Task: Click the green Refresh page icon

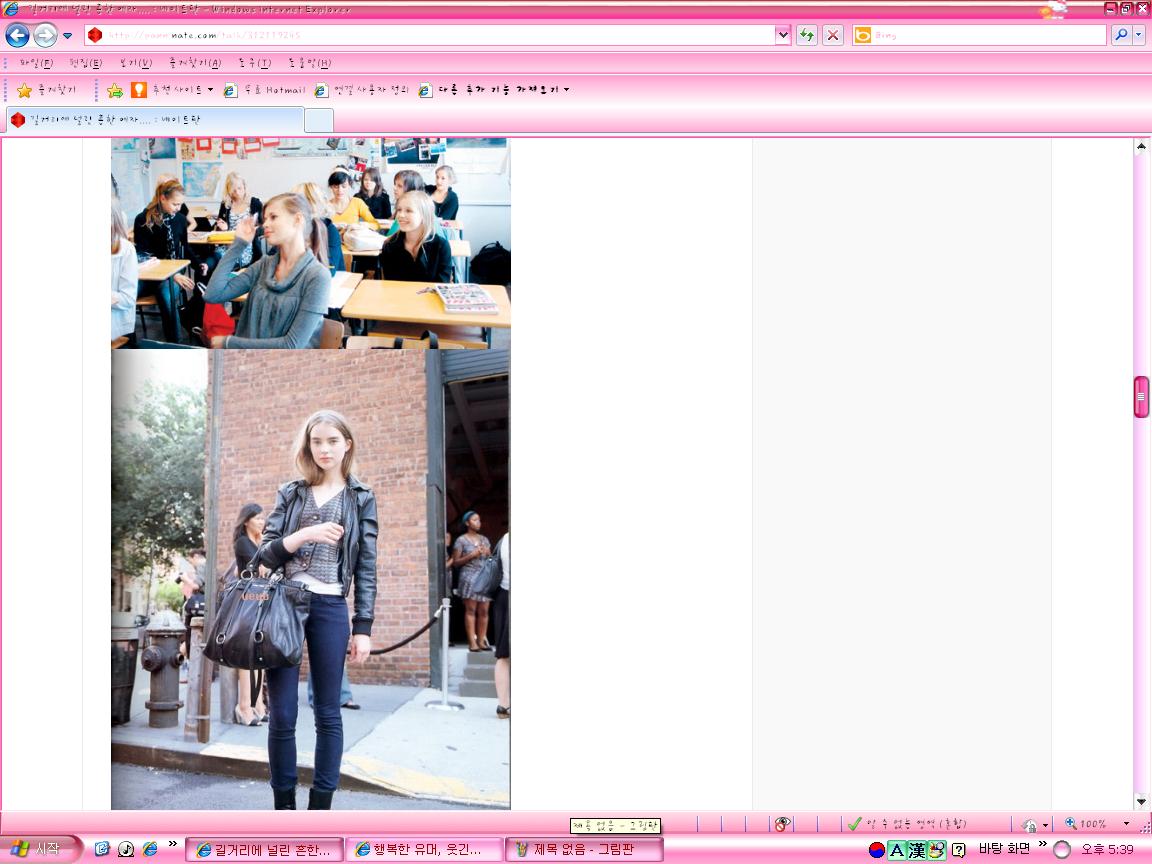Action: 807,35
